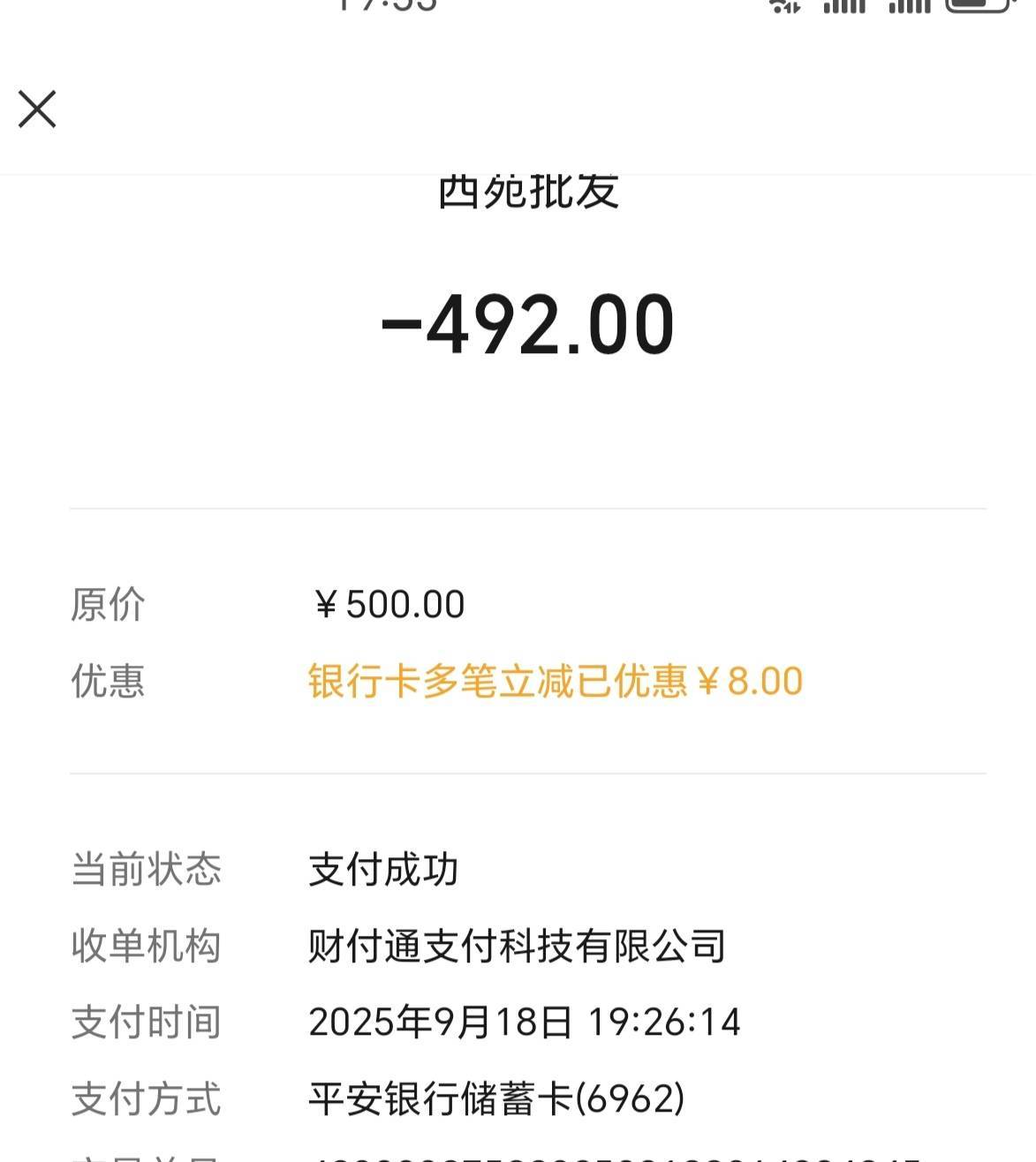Tap the clock time in status bar
1036x1162 pixels.
pos(387,4)
